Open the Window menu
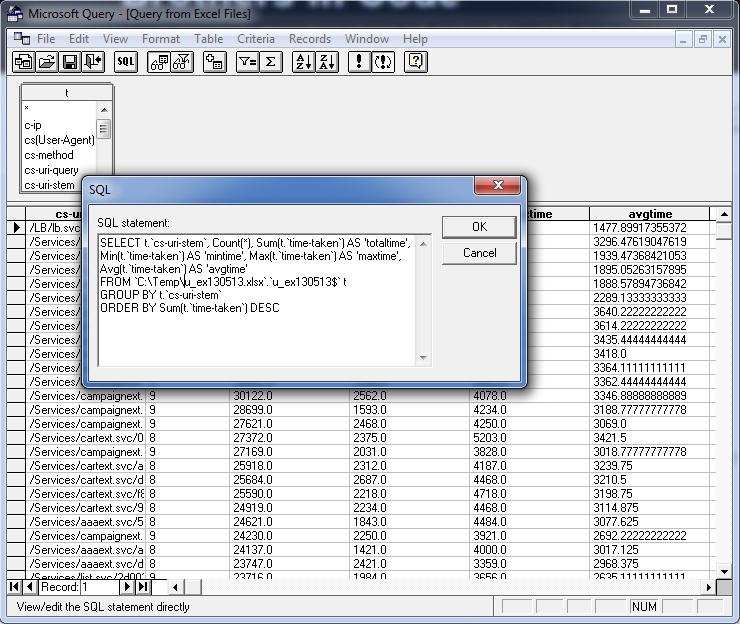 point(367,39)
